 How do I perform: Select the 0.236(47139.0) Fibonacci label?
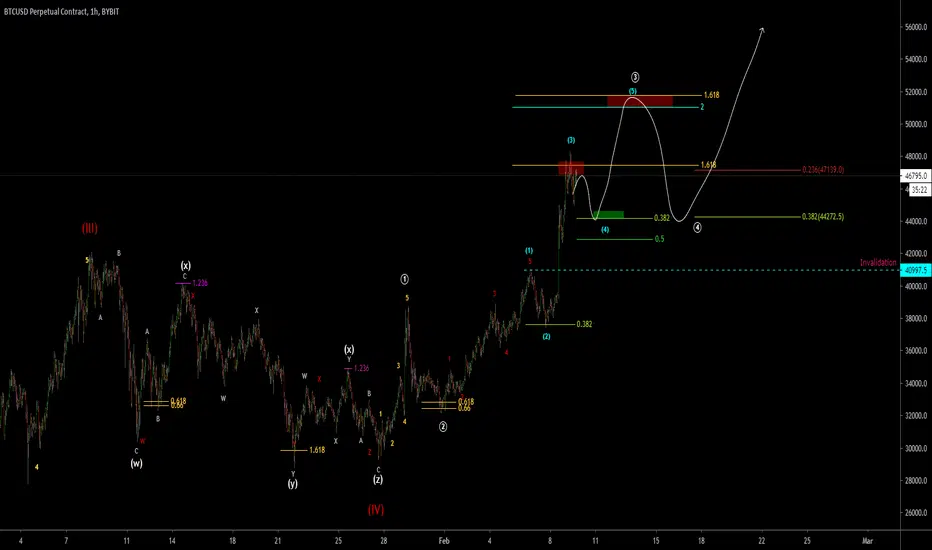(823, 169)
